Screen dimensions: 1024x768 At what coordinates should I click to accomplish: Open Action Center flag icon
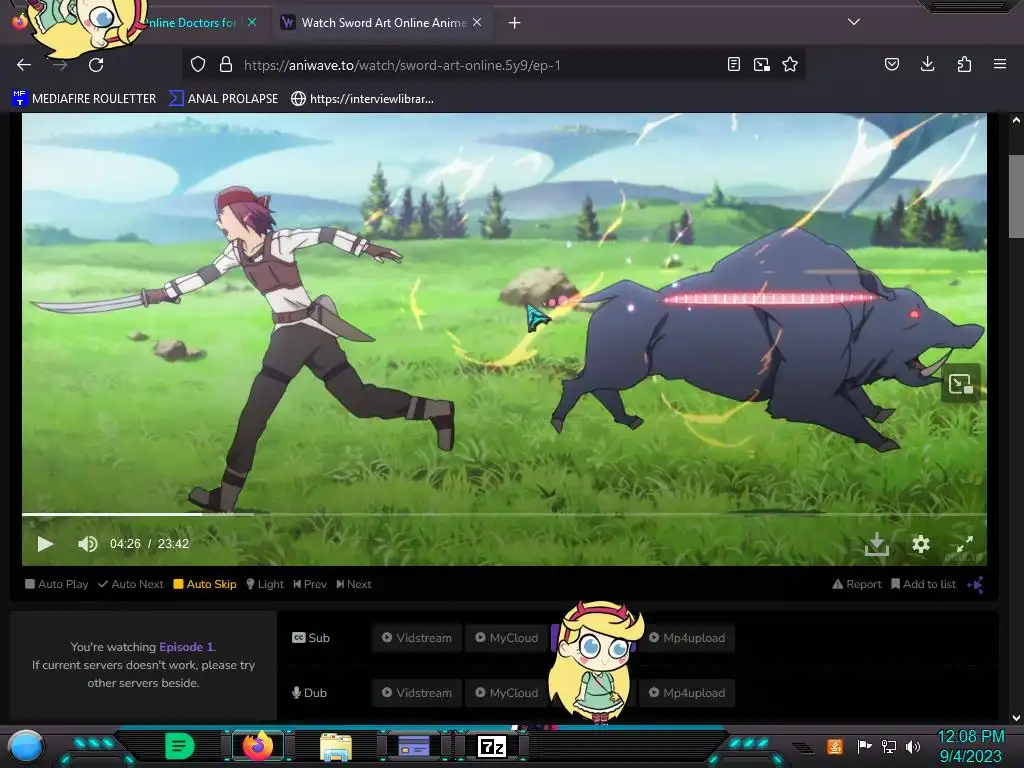tap(864, 746)
